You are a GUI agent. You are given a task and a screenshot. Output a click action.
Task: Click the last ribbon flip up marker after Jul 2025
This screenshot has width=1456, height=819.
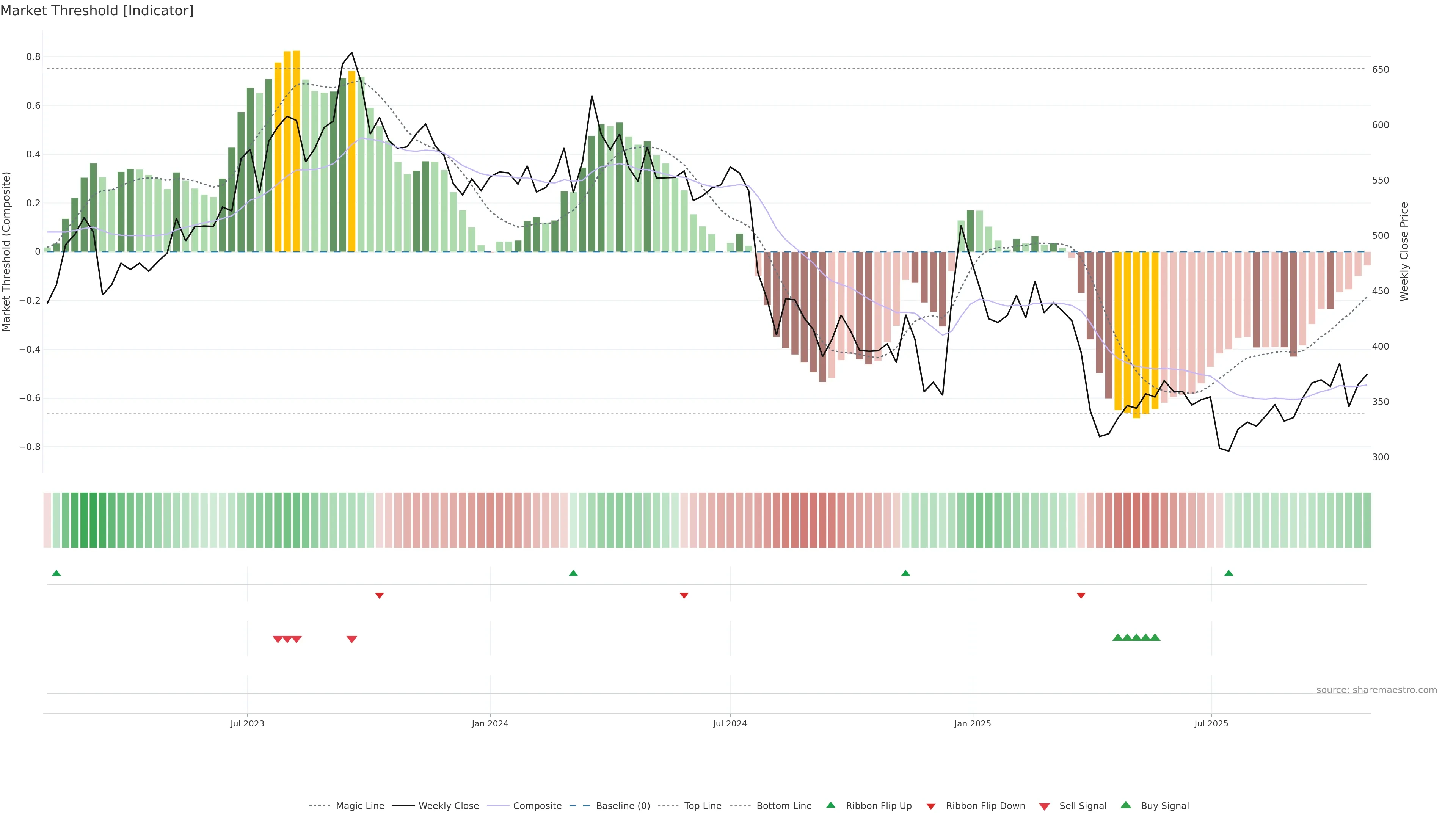click(1228, 573)
